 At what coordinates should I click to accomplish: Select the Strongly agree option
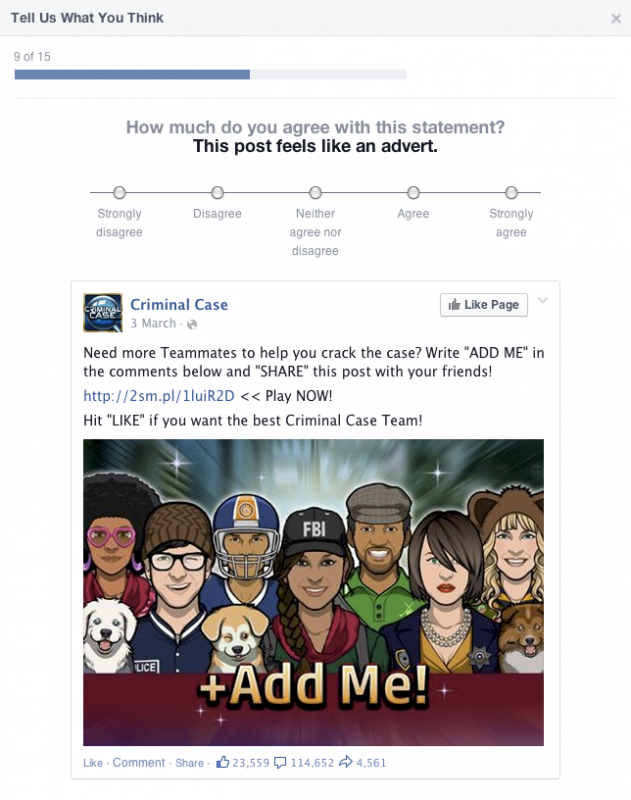click(x=511, y=192)
